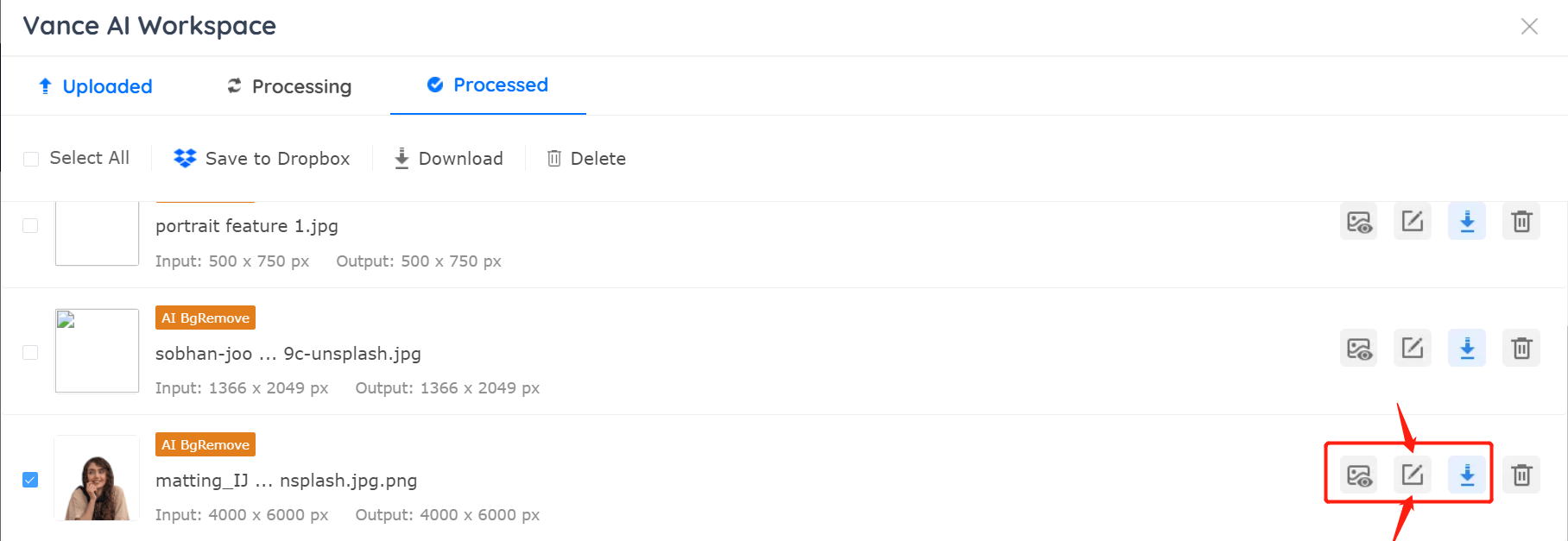Tick the sobhan-joo image checkbox
Image resolution: width=1568 pixels, height=541 pixels.
click(x=30, y=353)
